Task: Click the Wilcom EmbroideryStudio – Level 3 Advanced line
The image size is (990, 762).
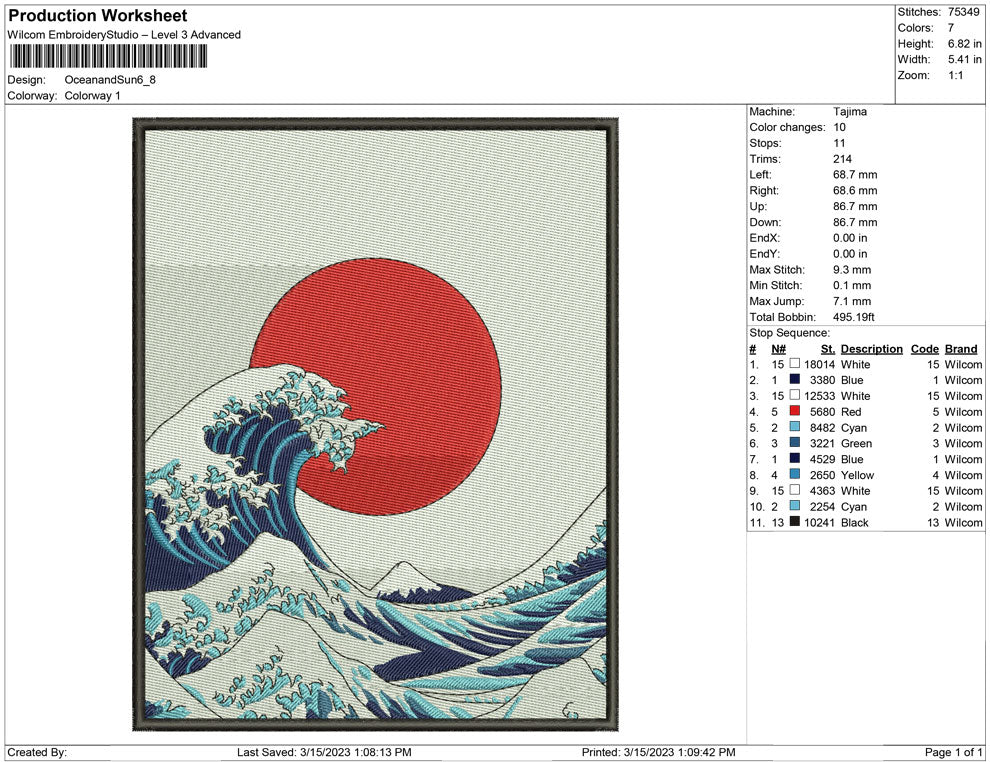Action: coord(124,35)
